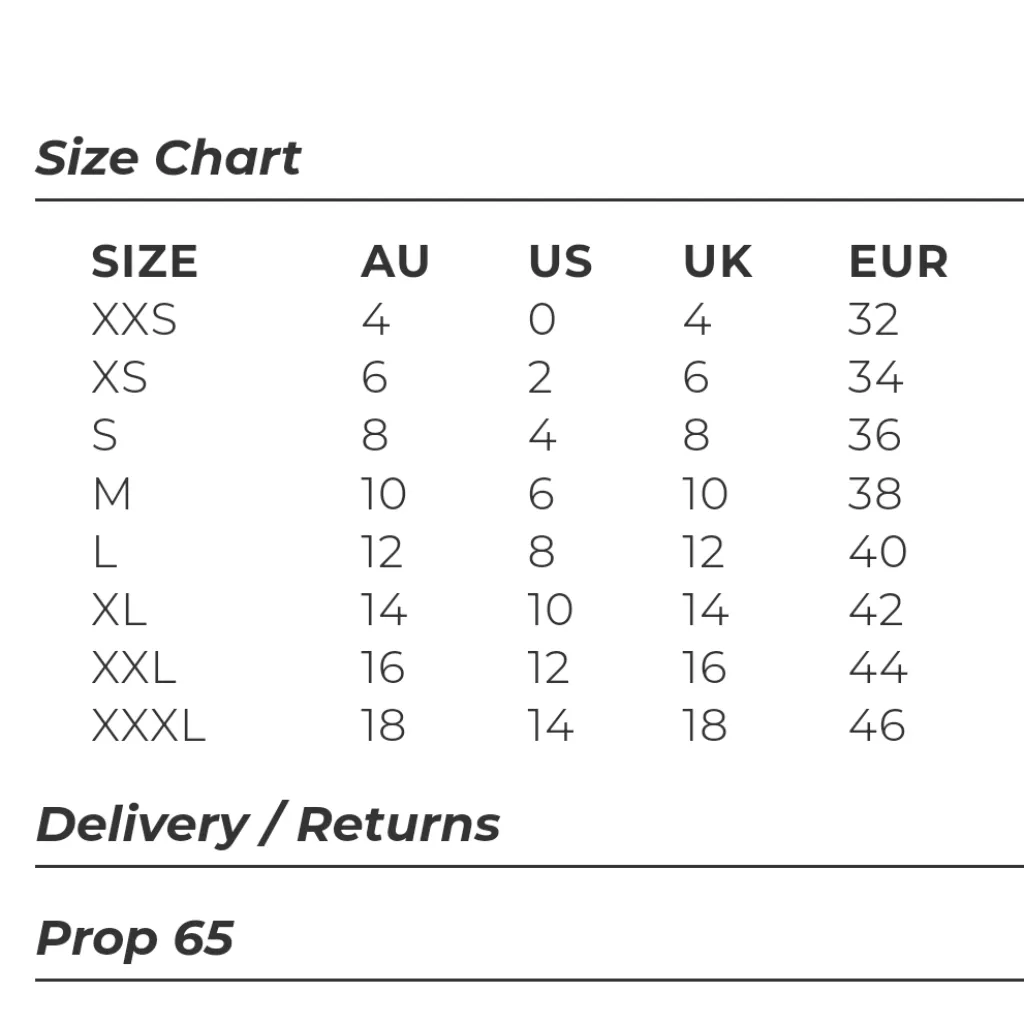Click the M size row label

click(x=111, y=494)
